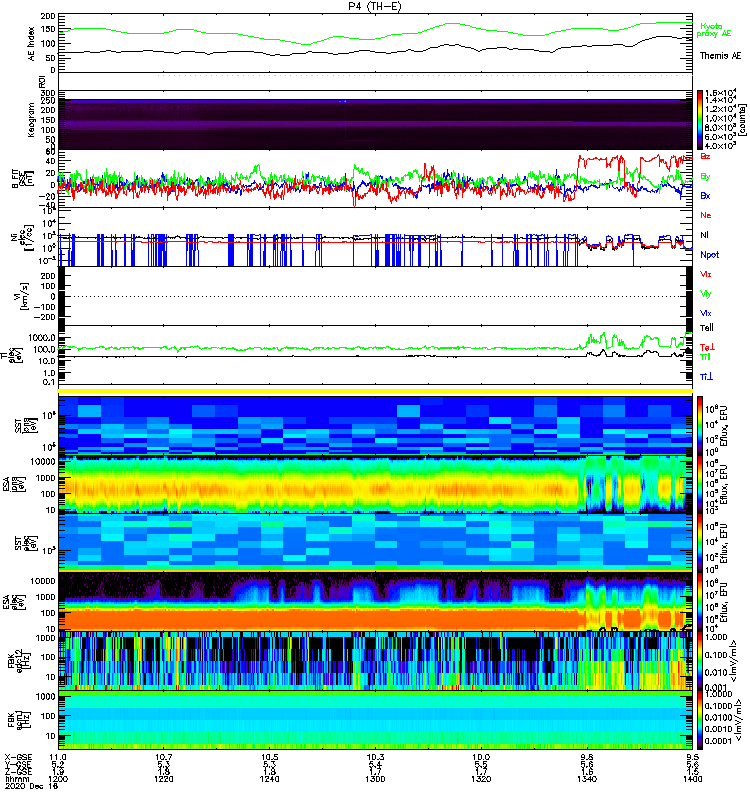This screenshot has height=800, width=750.
Task: Click the 1200 time tick label
Action: pyautogui.click(x=58, y=779)
